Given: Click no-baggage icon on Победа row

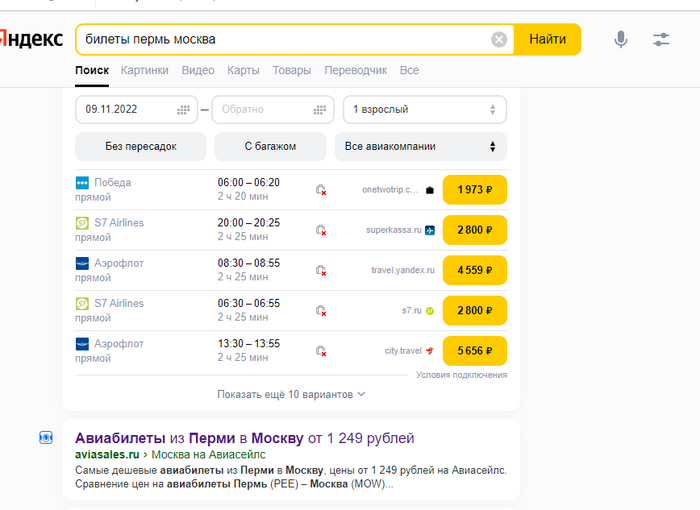Looking at the screenshot, I should pos(321,190).
